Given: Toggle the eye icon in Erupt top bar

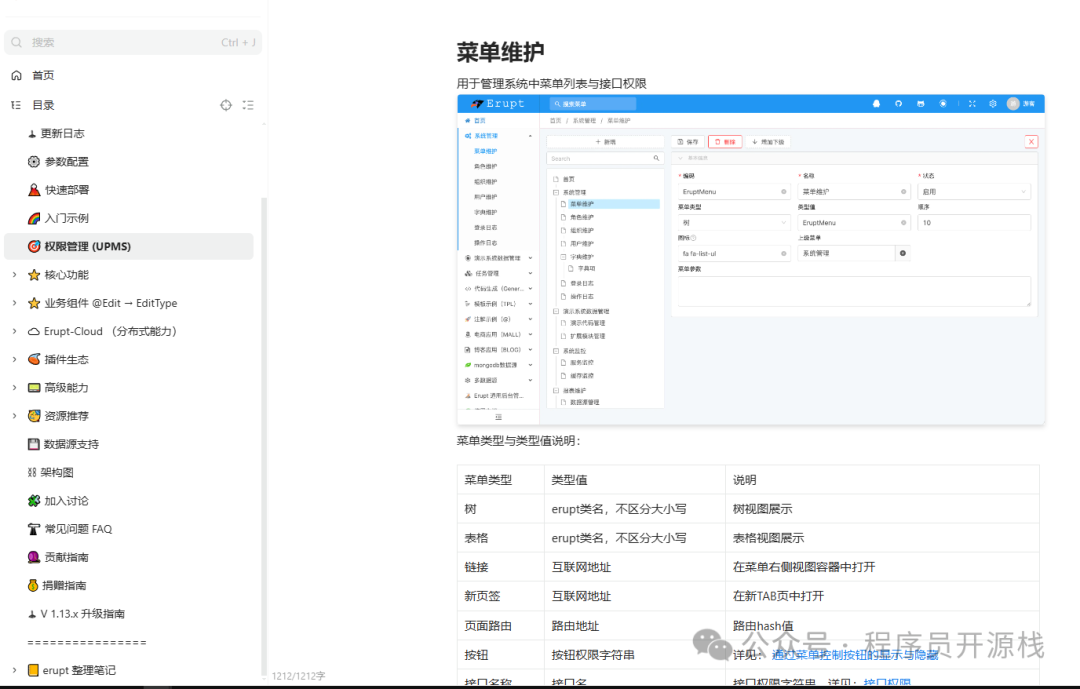Looking at the screenshot, I should (x=943, y=102).
